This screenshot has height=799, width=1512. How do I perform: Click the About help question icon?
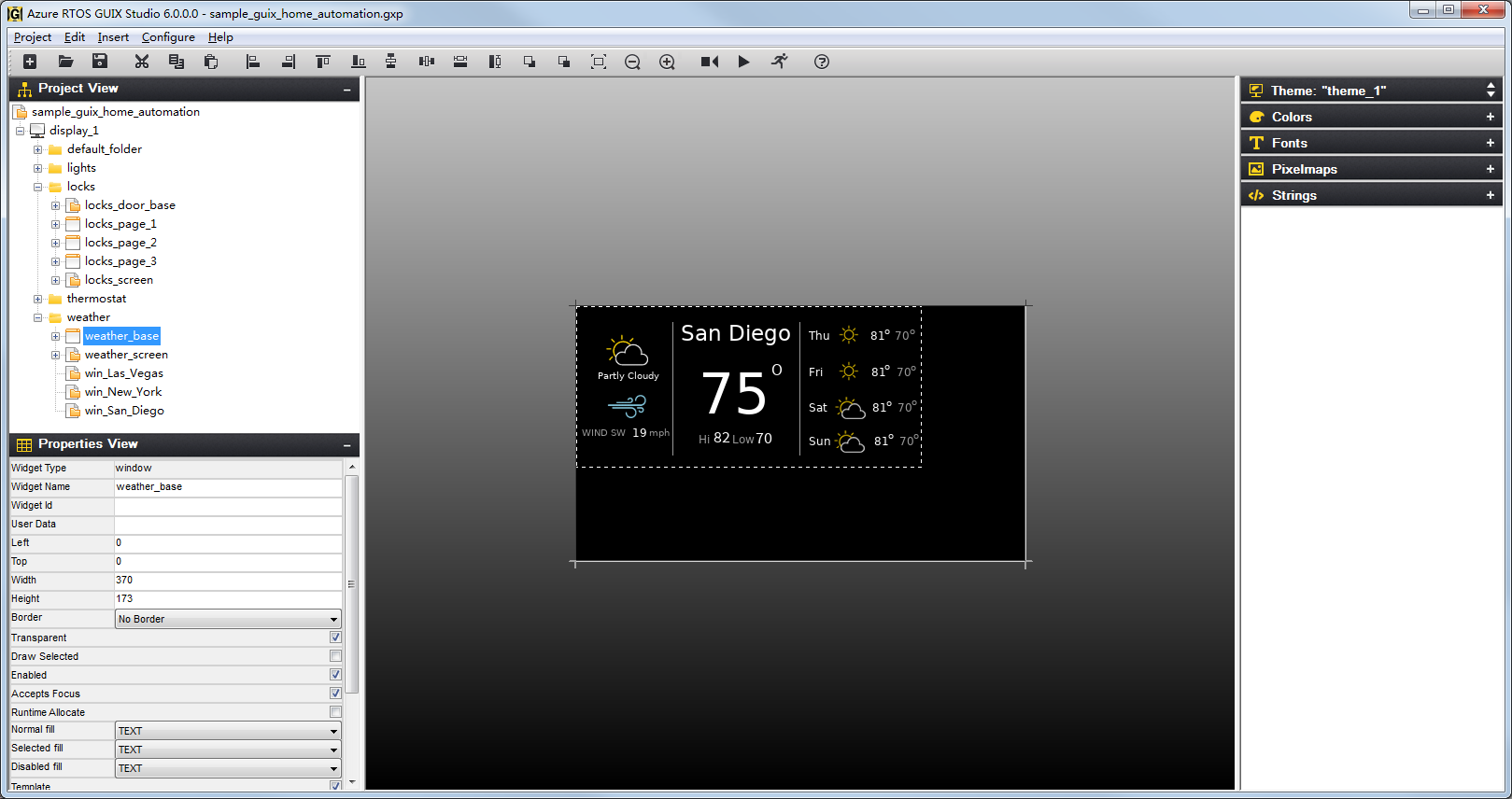coord(822,62)
